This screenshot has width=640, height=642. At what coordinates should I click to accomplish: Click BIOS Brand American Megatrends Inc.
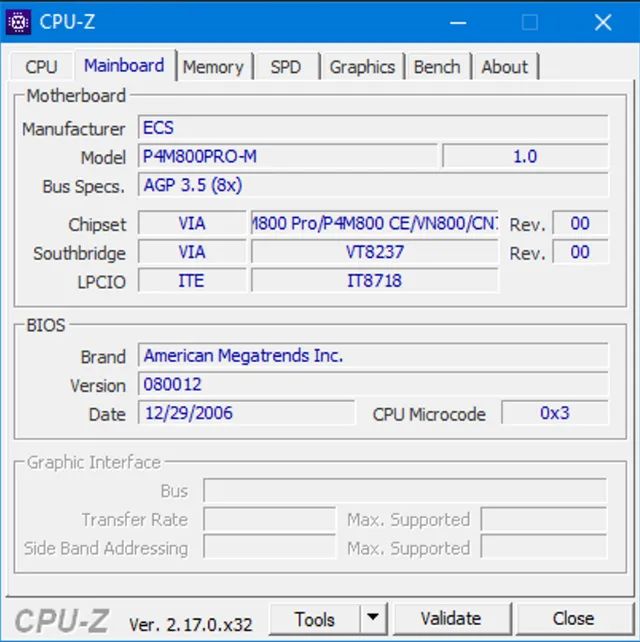click(373, 356)
